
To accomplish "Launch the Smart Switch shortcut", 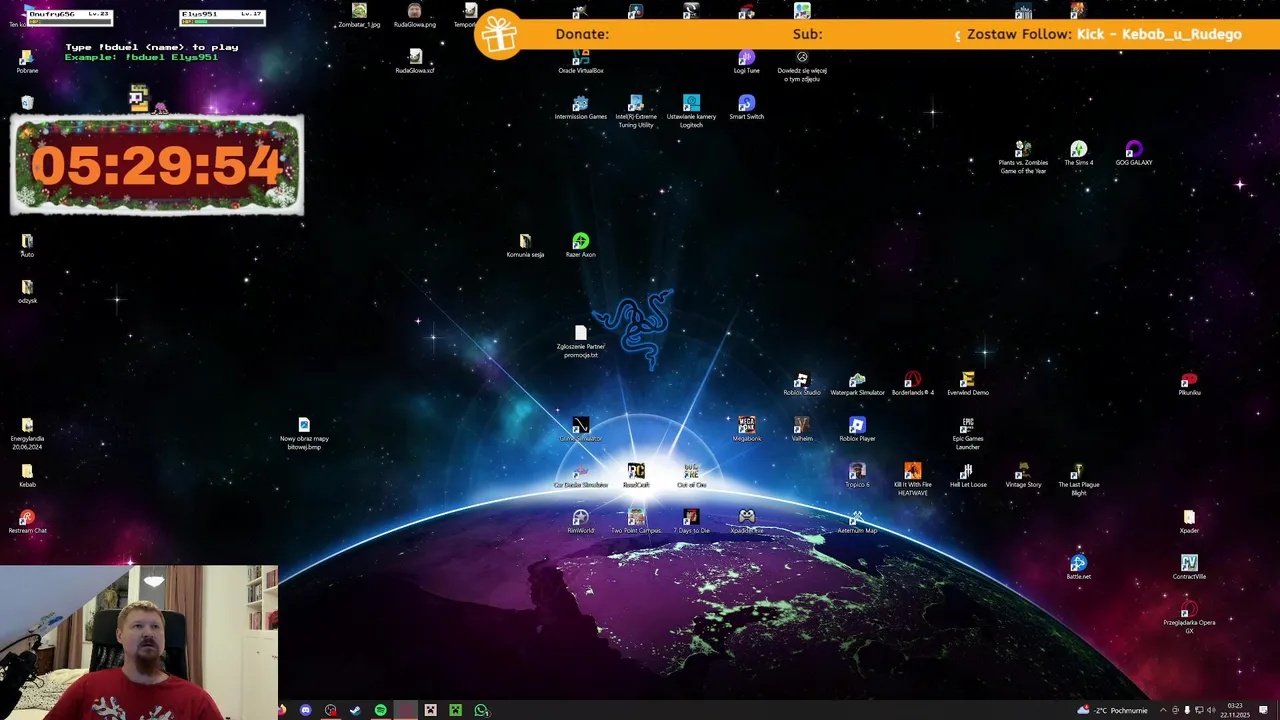I will [746, 108].
